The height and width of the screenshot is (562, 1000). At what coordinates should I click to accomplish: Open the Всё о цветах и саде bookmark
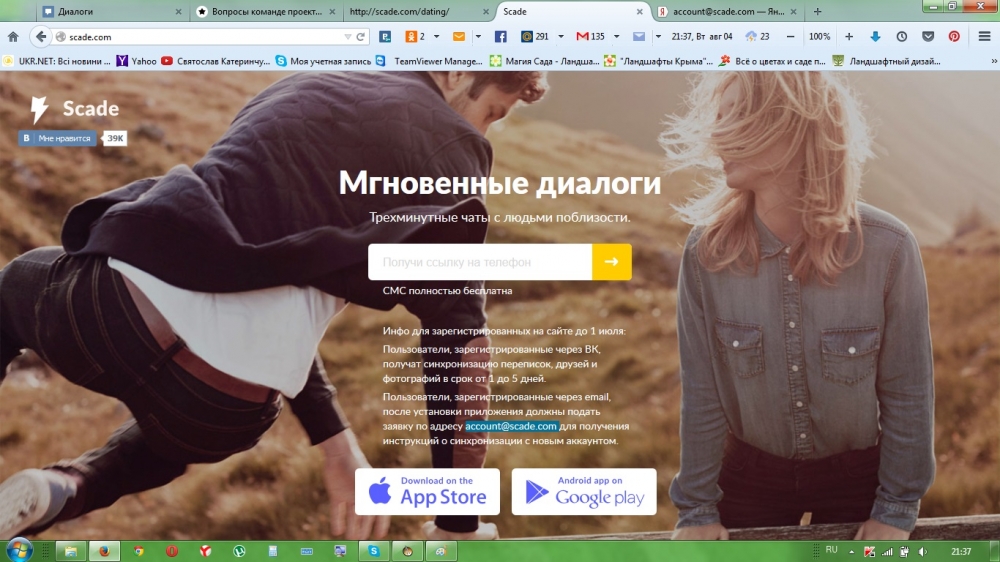coord(772,61)
